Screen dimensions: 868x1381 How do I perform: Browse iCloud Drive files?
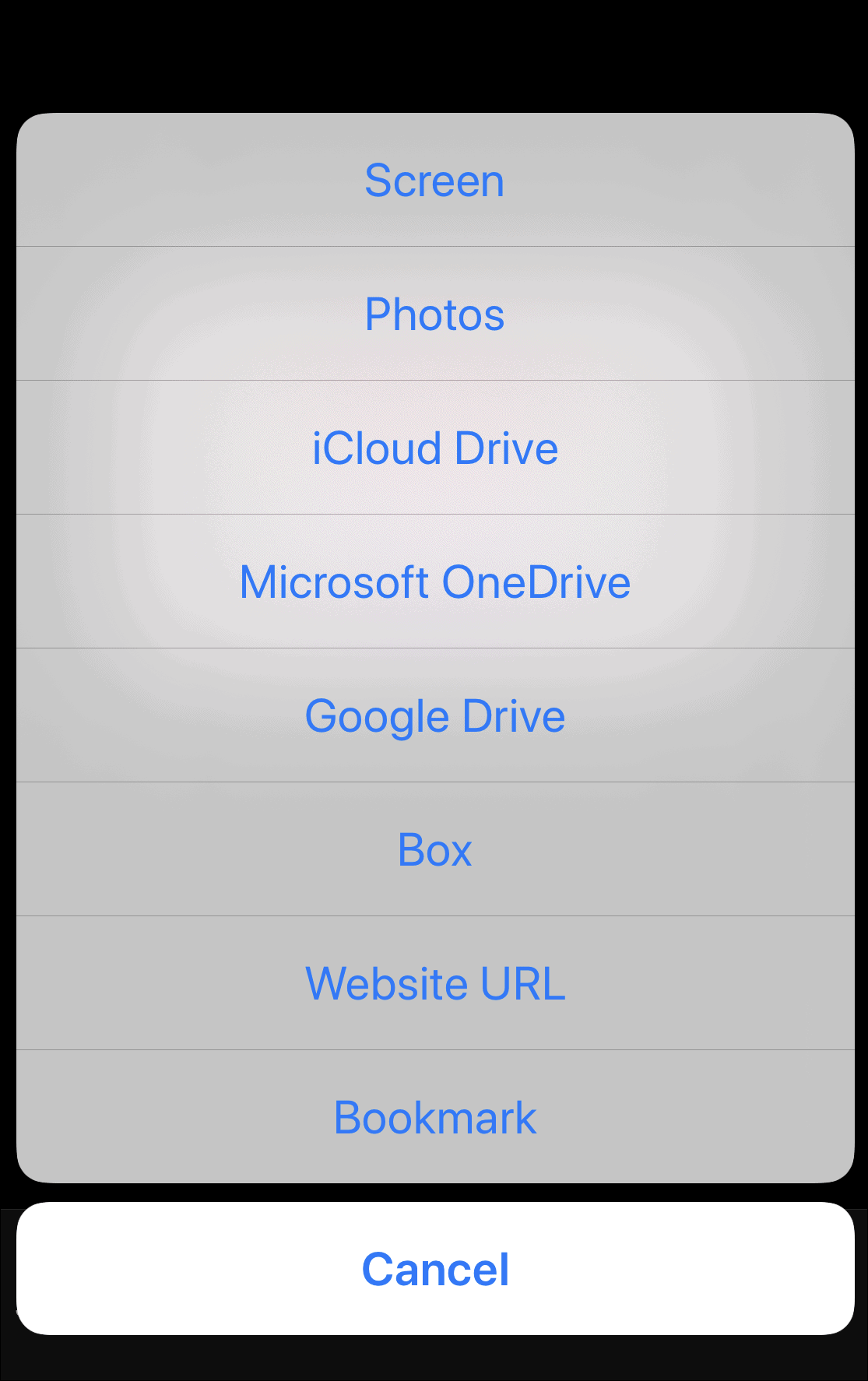(x=435, y=448)
